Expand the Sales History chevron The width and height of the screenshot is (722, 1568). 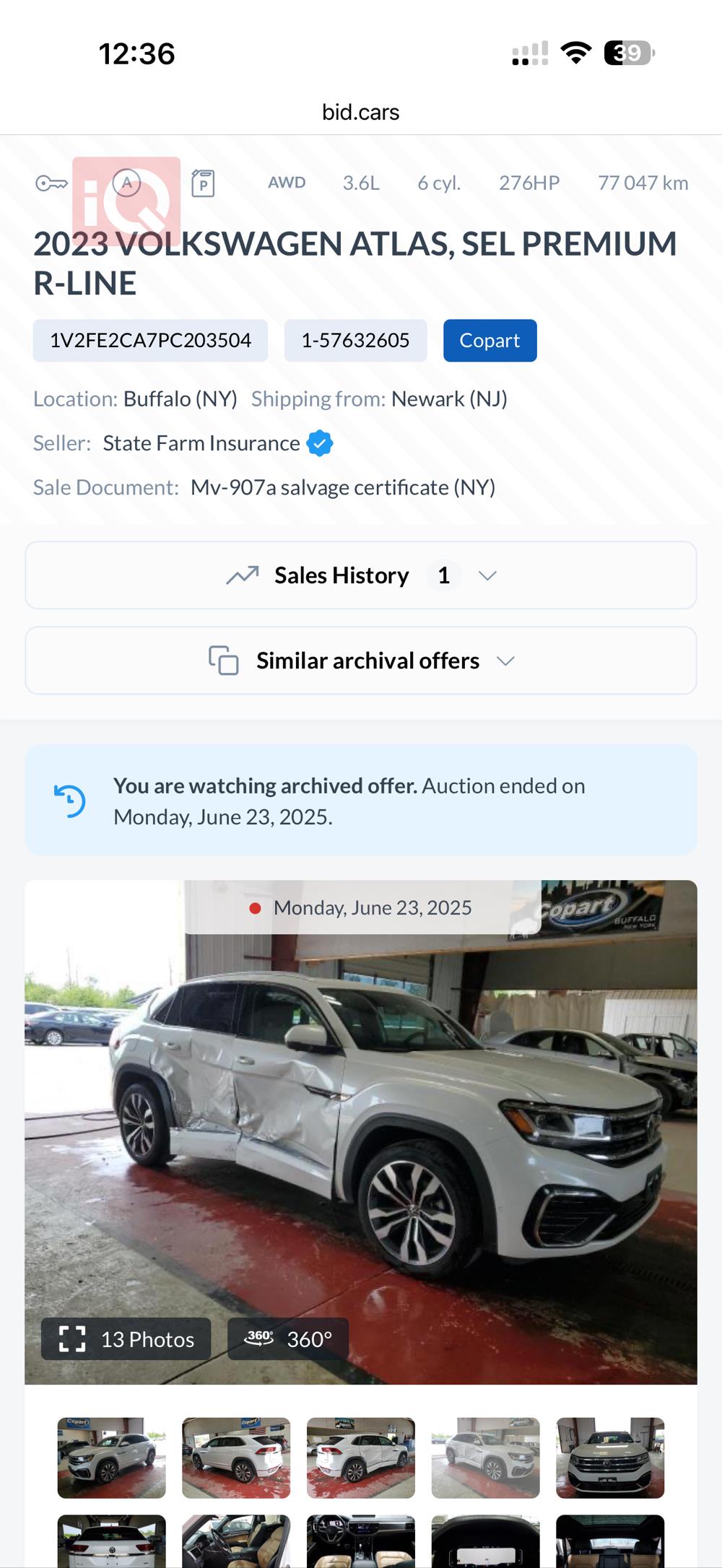point(488,575)
